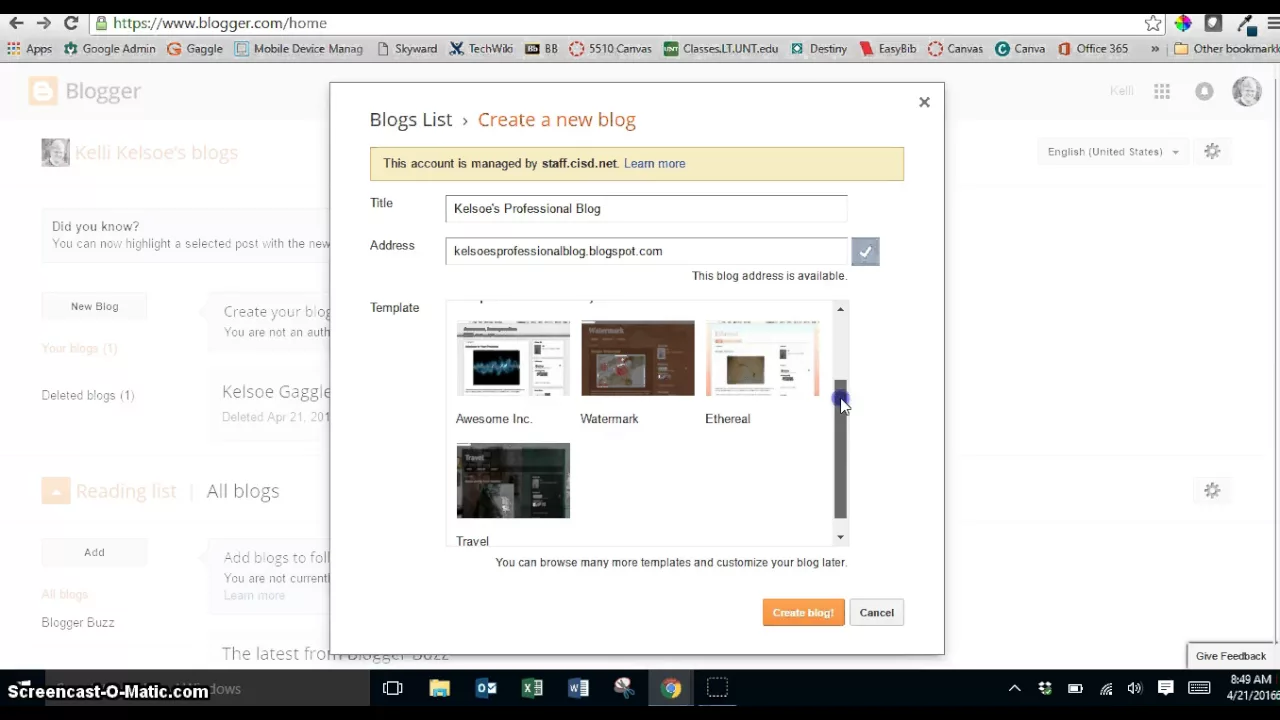Open Blogger Buzz in reading list

(x=78, y=622)
